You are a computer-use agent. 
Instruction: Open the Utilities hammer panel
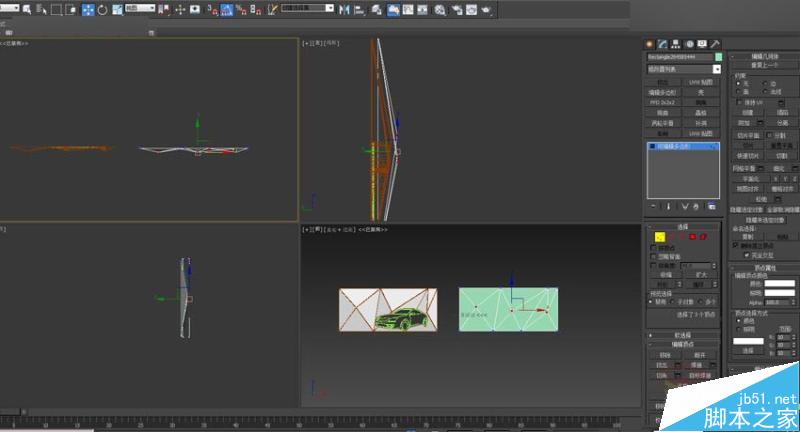click(x=714, y=45)
